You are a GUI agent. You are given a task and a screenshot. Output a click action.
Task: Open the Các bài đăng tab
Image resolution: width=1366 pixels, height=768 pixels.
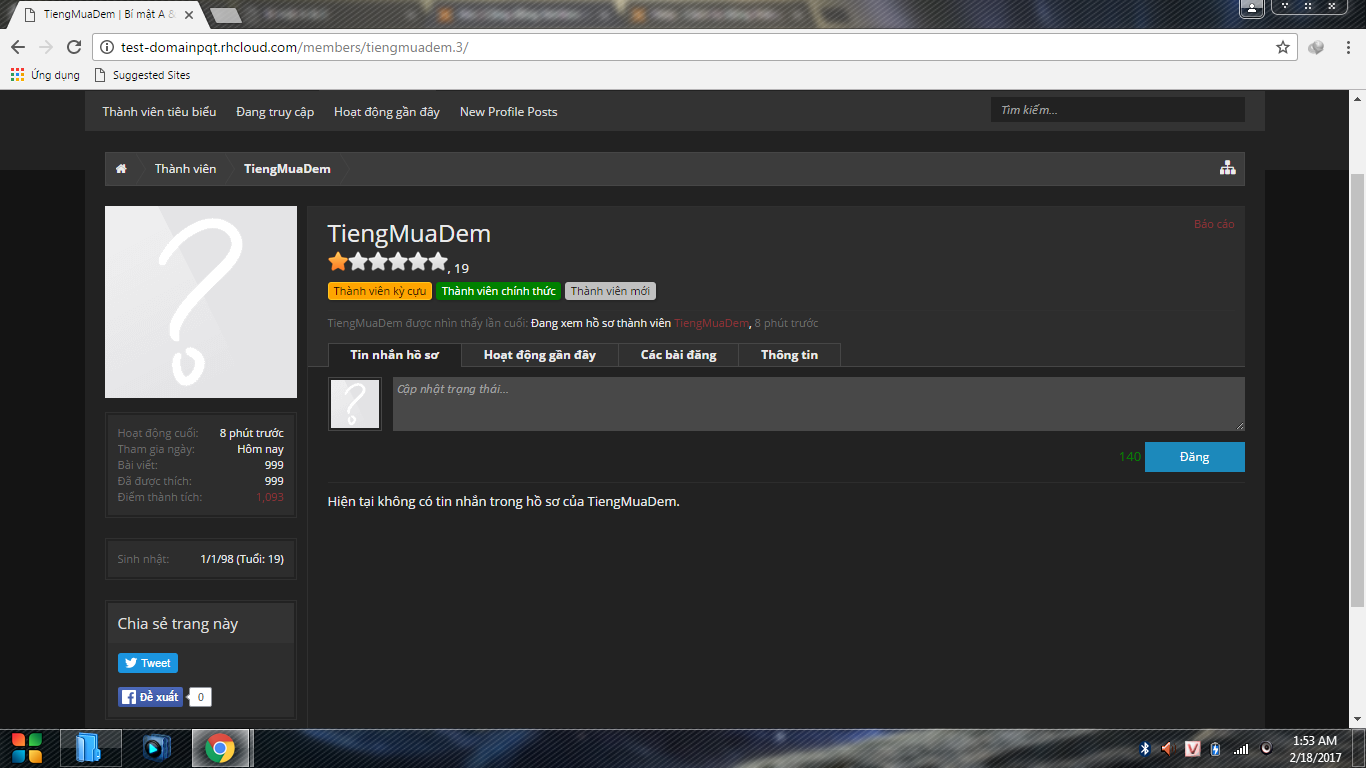click(x=678, y=355)
